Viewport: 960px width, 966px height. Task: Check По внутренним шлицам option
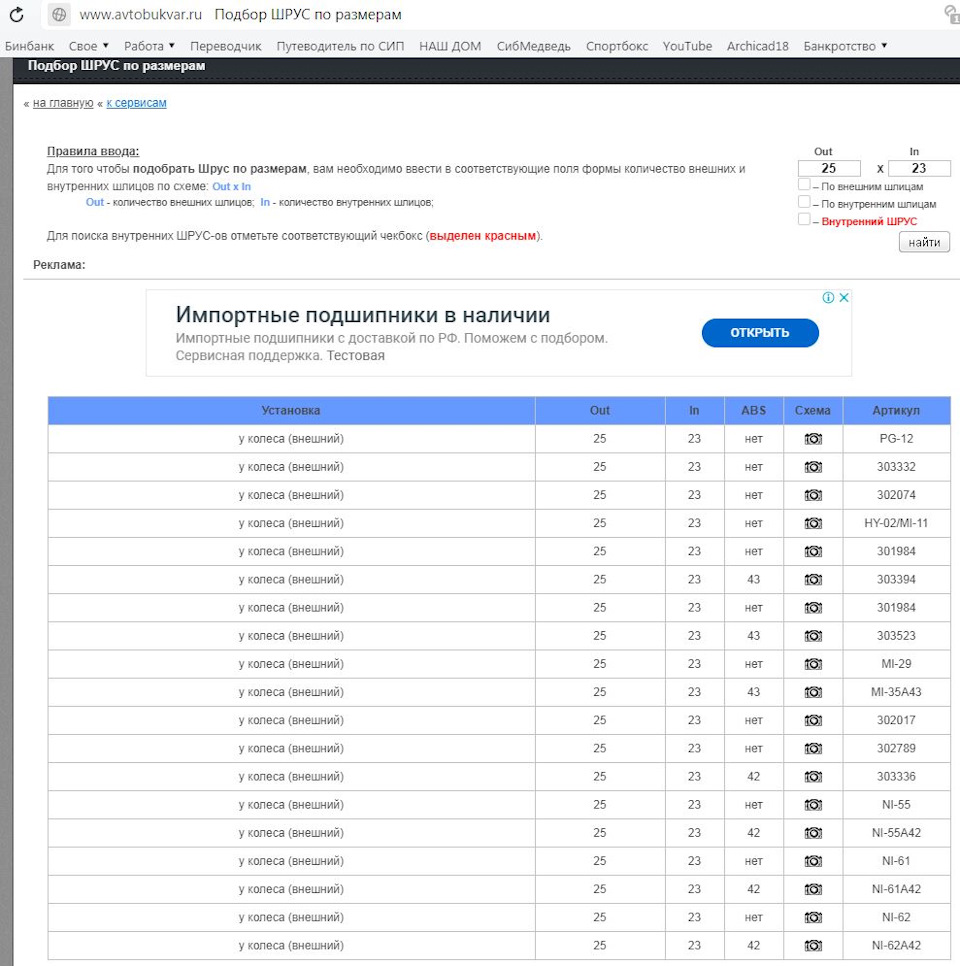[x=804, y=202]
